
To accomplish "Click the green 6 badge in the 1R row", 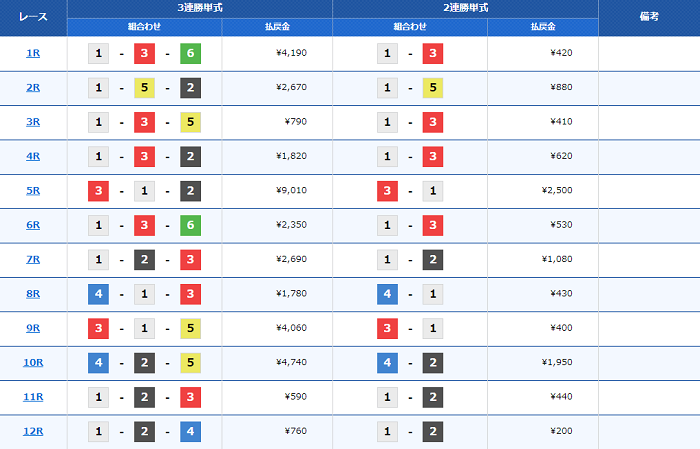I will pos(190,53).
